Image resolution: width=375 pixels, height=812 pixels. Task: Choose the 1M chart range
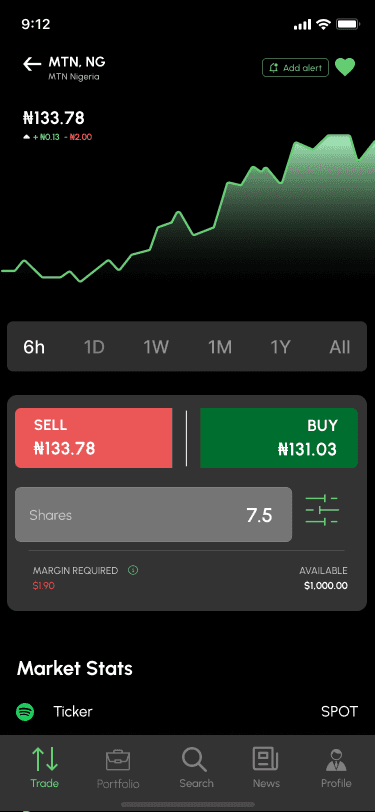220,347
